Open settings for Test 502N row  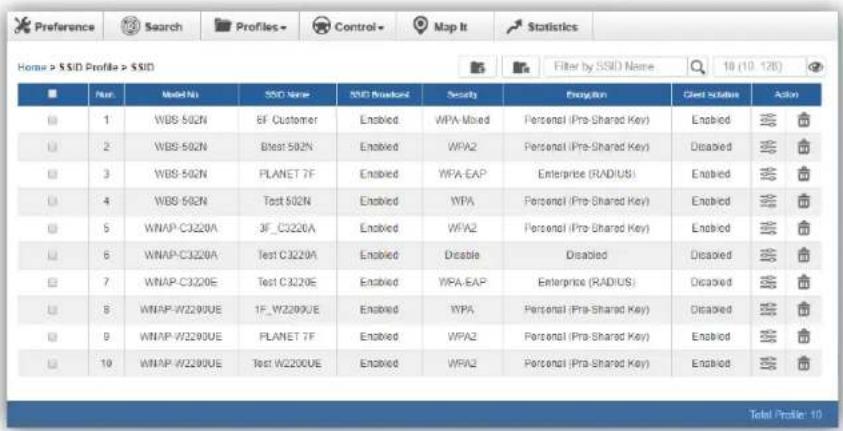(x=768, y=202)
